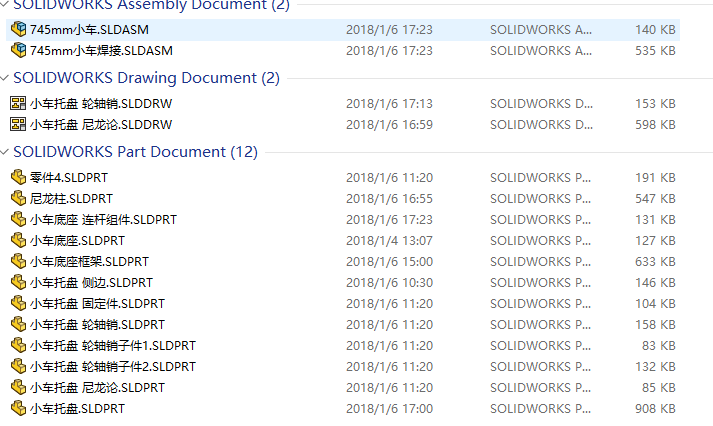Click the 零件4.SLDPRT part icon
This screenshot has height=426, width=713.
click(18, 177)
